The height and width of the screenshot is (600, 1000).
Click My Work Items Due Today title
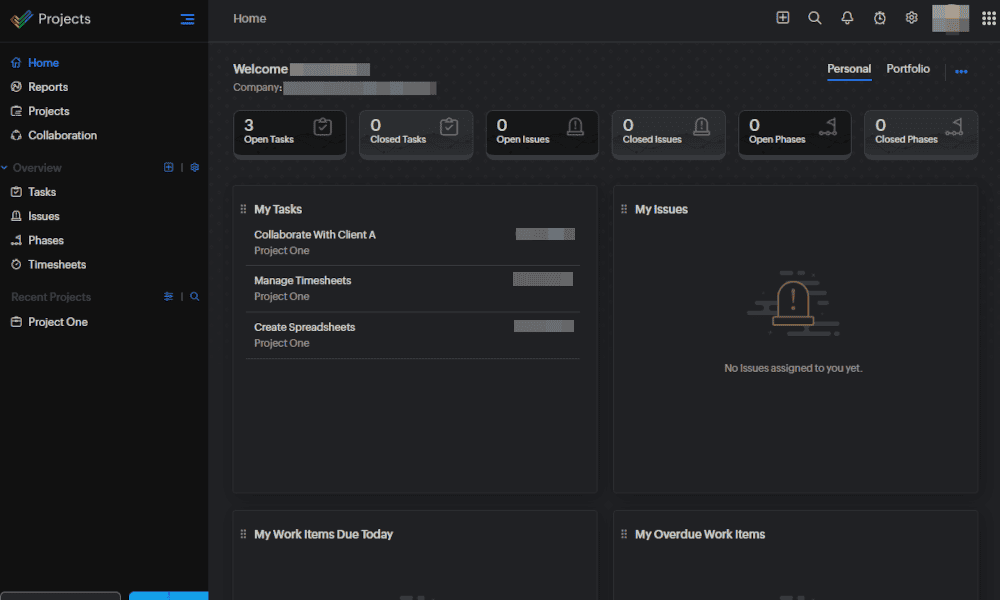[x=323, y=534]
